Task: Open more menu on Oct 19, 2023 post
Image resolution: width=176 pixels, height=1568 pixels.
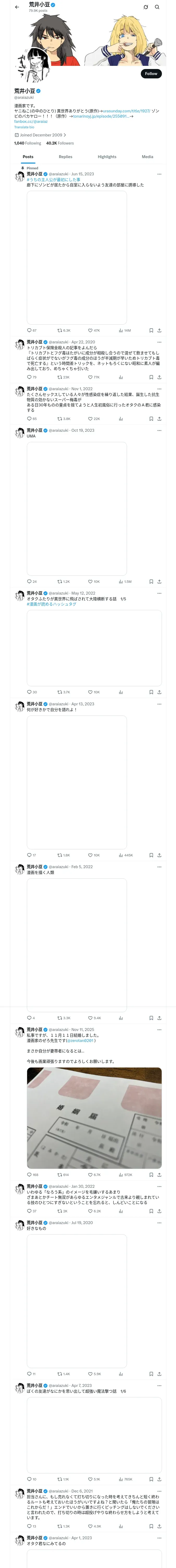Action: pyautogui.click(x=159, y=430)
